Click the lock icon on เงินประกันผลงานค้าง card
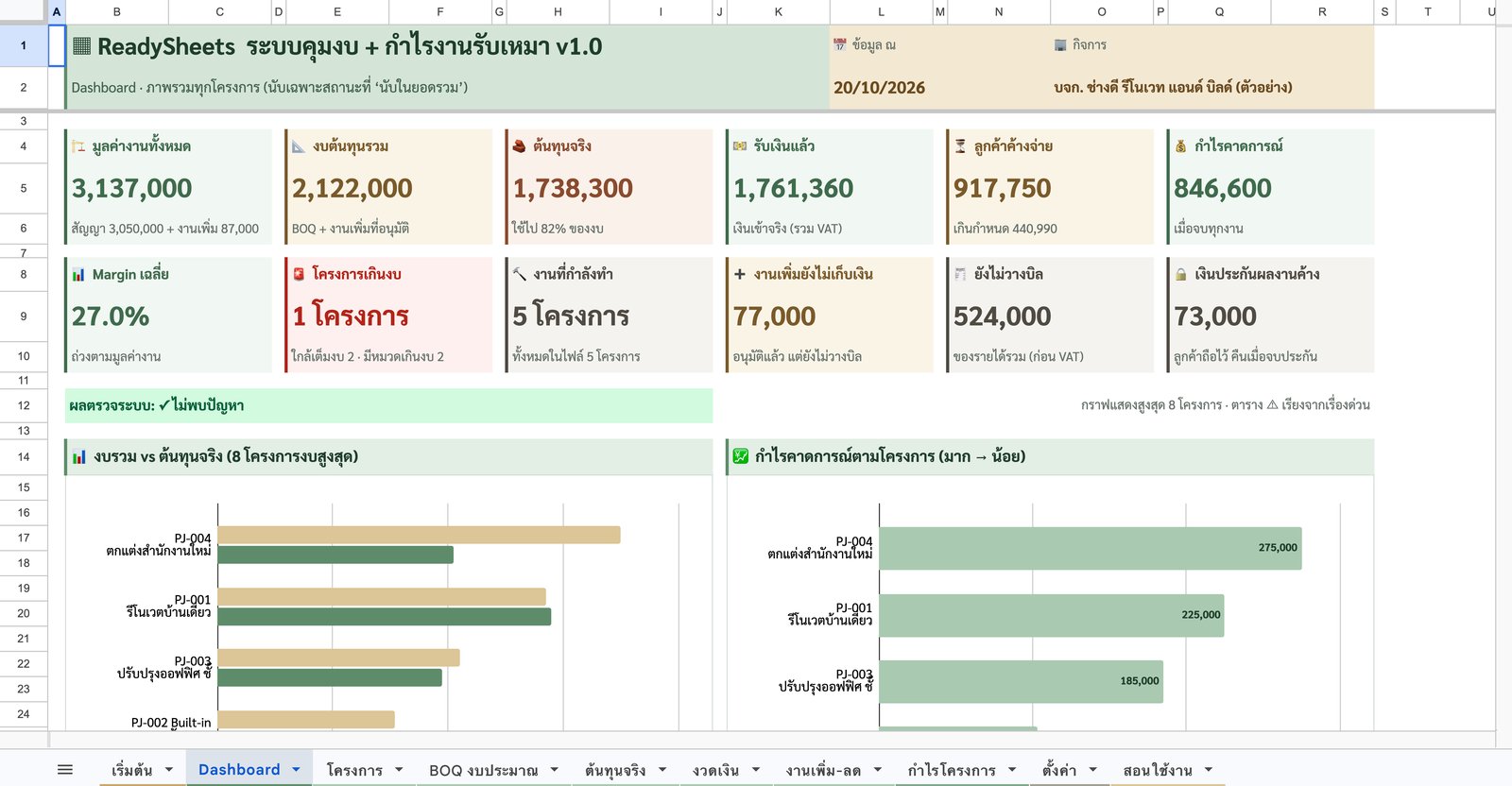Image resolution: width=1512 pixels, height=786 pixels. click(x=1180, y=274)
